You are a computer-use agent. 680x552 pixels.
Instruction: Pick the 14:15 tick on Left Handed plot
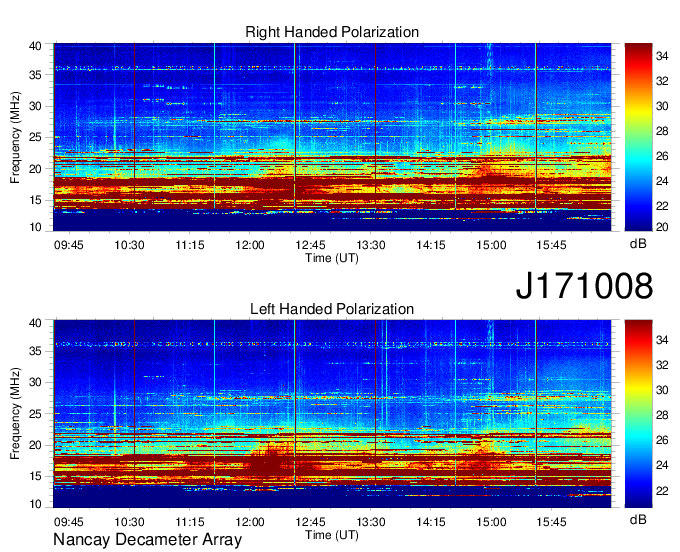pos(431,522)
